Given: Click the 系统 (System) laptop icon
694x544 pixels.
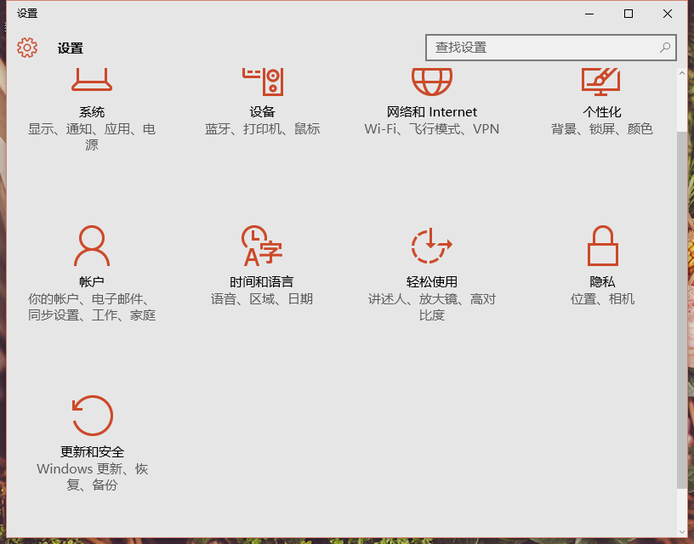Looking at the screenshot, I should coord(92,80).
